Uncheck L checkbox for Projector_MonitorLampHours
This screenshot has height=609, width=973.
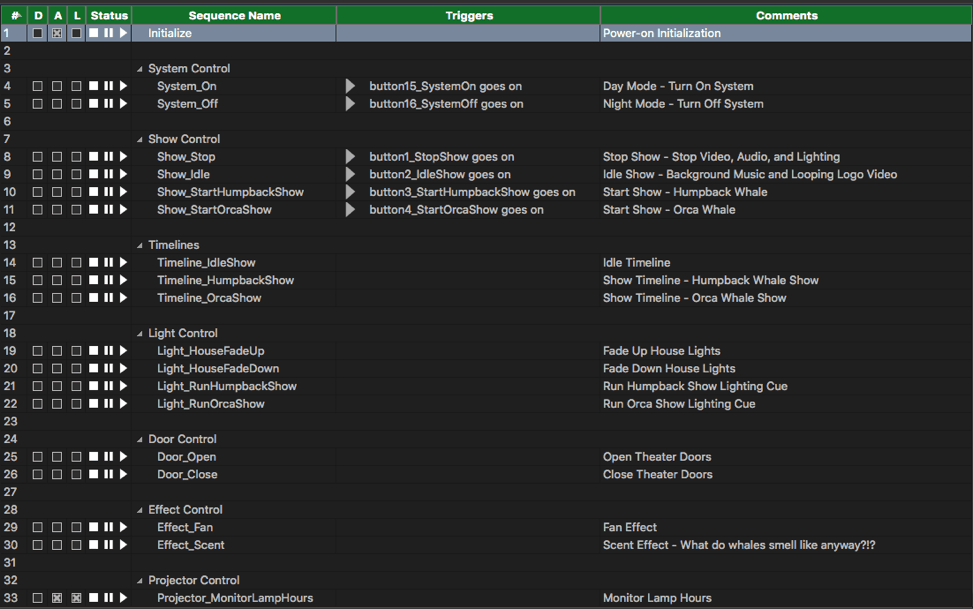point(76,598)
